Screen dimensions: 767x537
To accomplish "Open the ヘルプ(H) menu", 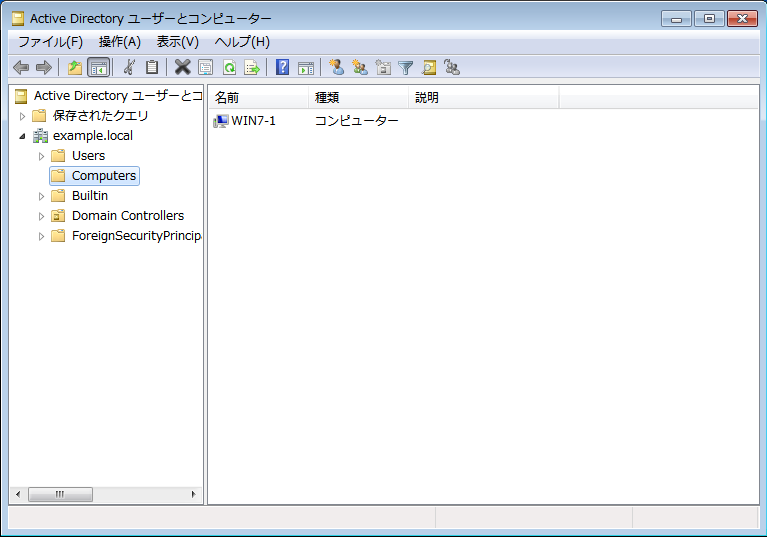I will coord(242,42).
